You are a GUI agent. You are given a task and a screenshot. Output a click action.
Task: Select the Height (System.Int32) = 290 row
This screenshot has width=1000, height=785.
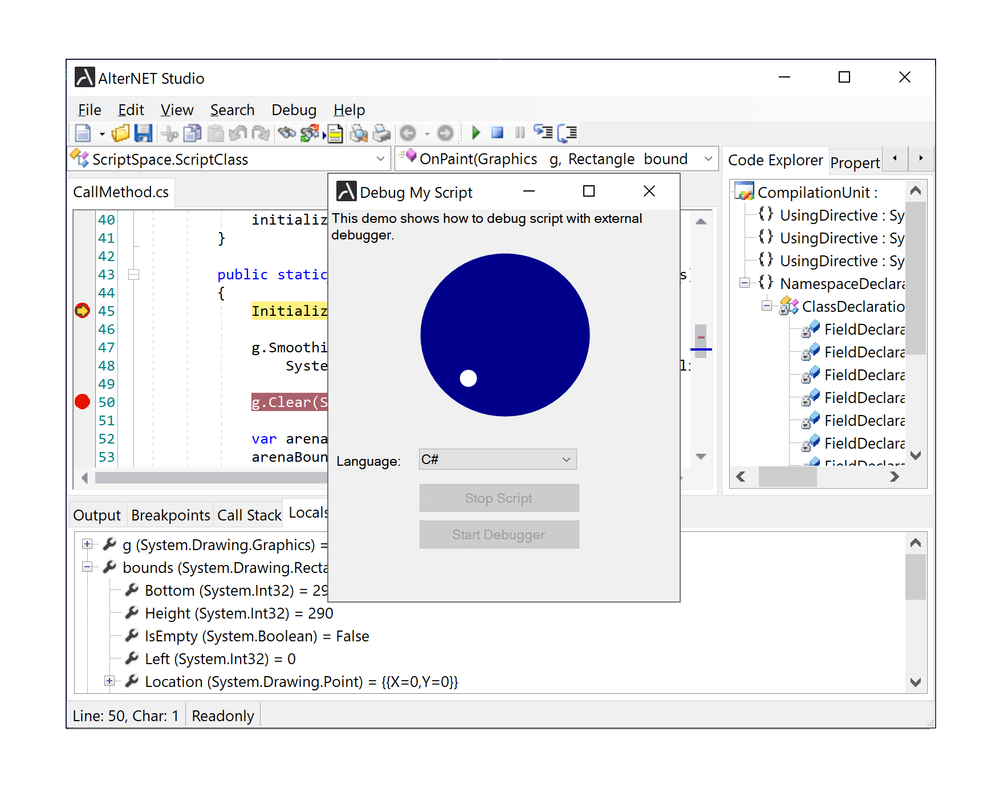pos(239,613)
